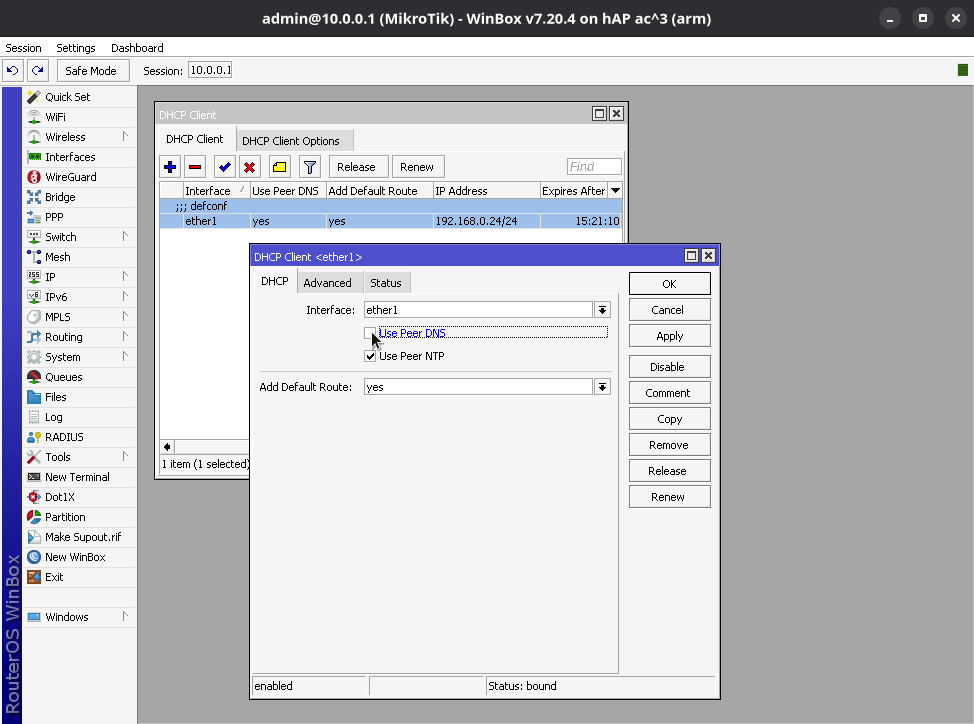Click the Renew button in the dialog
974x724 pixels.
coord(669,497)
